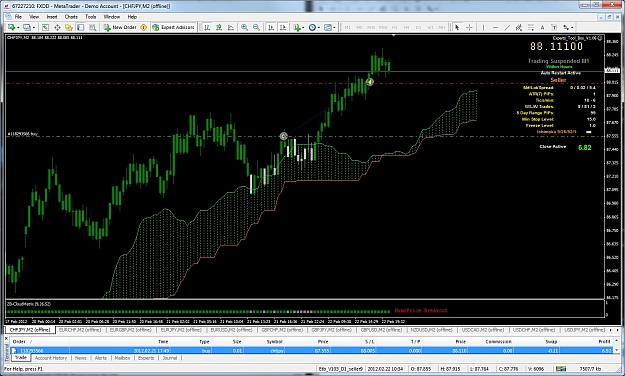Open the Insert menu
The width and height of the screenshot is (625, 376).
[x=52, y=17]
